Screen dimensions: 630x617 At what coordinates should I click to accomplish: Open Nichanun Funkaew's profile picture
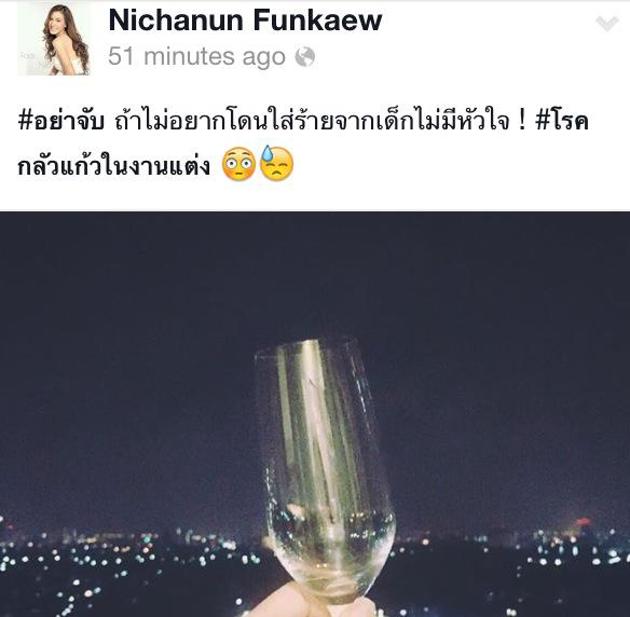tap(53, 39)
